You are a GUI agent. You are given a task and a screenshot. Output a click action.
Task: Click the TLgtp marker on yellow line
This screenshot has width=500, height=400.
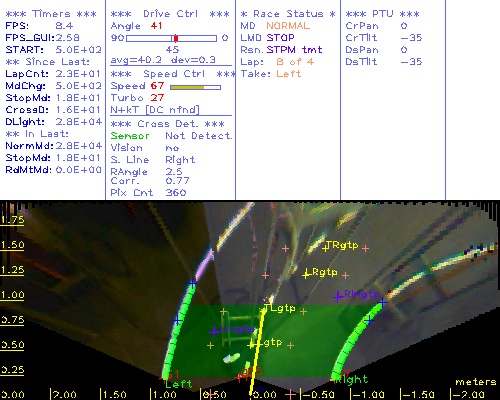click(x=266, y=308)
